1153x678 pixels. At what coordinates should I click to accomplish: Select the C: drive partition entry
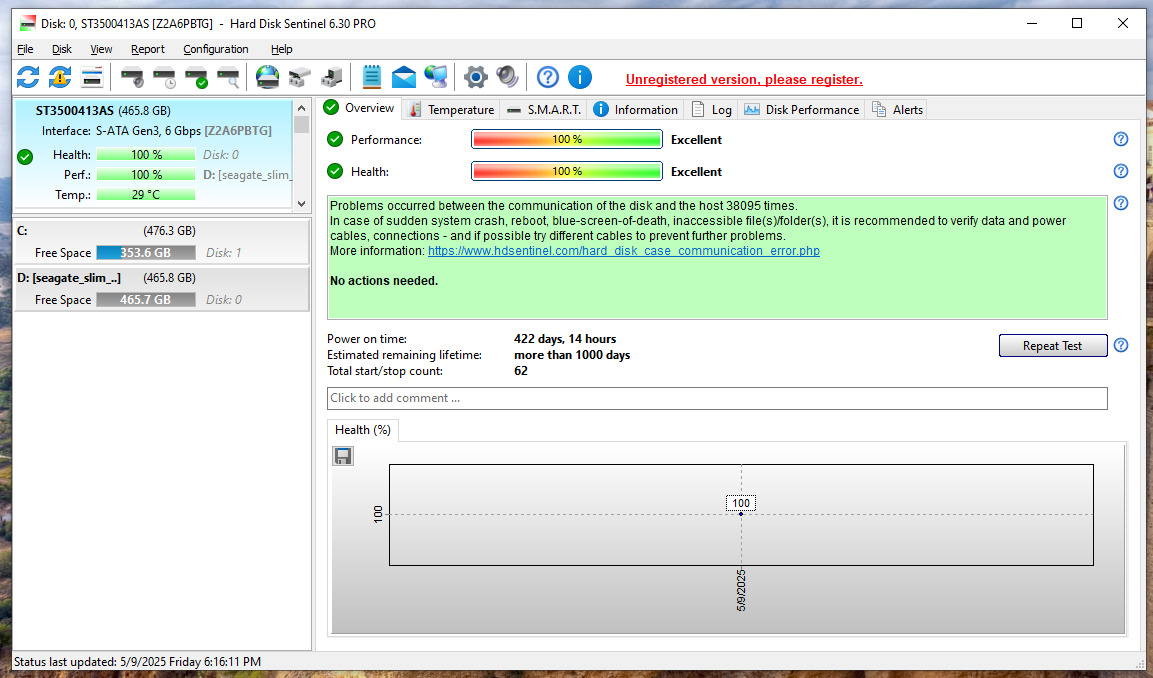click(162, 242)
